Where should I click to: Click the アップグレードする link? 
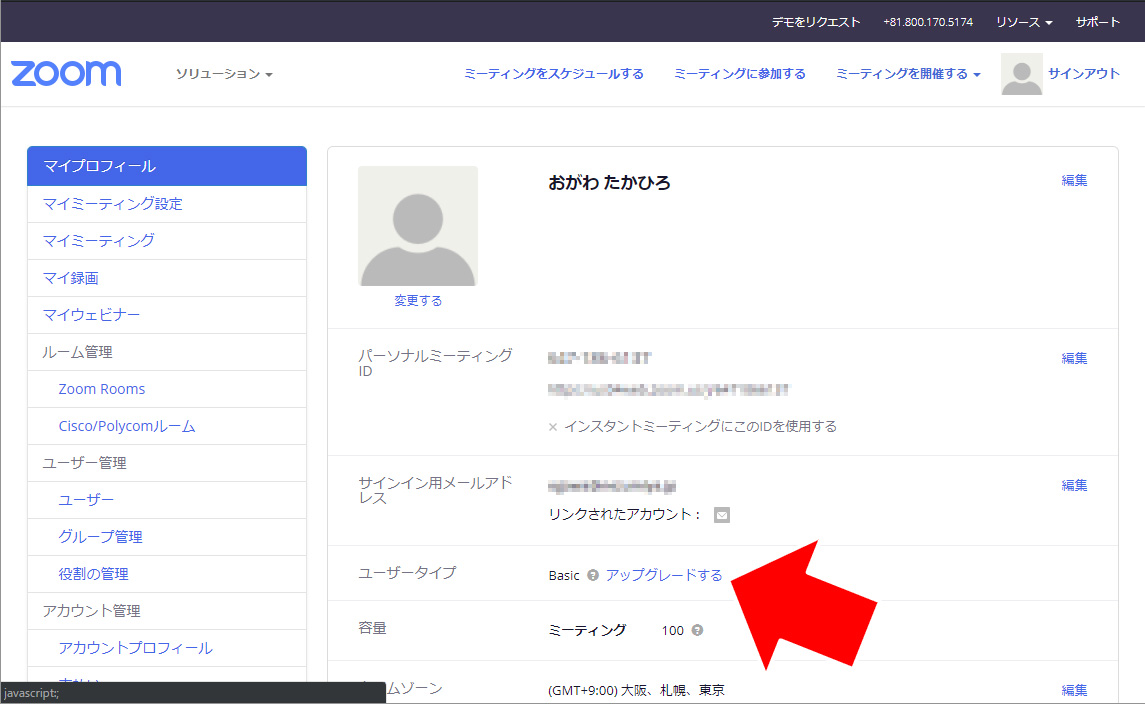click(x=664, y=575)
